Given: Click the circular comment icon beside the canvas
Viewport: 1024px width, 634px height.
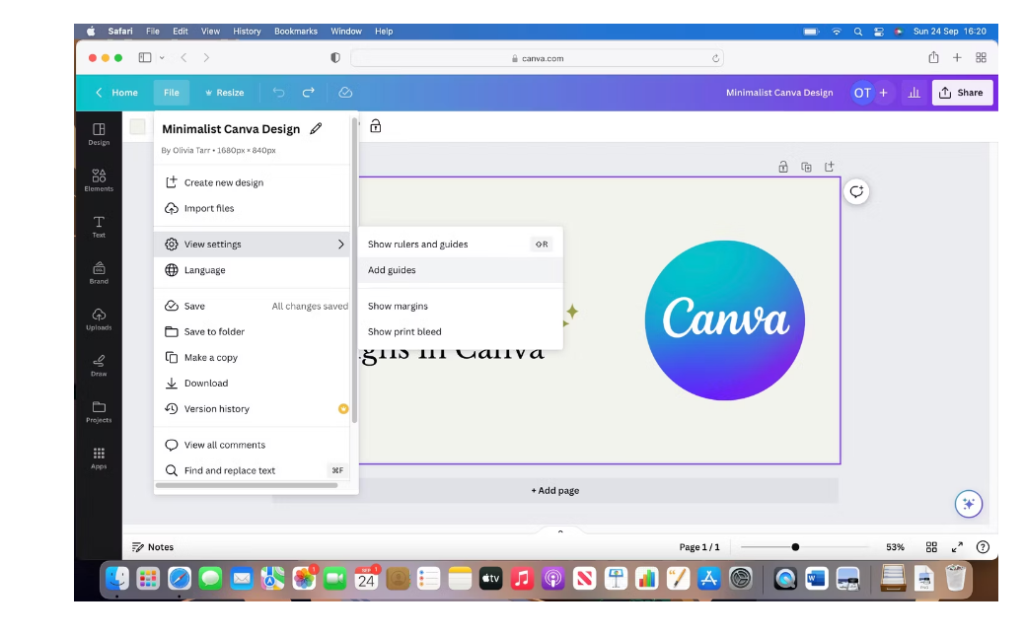Looking at the screenshot, I should (856, 191).
